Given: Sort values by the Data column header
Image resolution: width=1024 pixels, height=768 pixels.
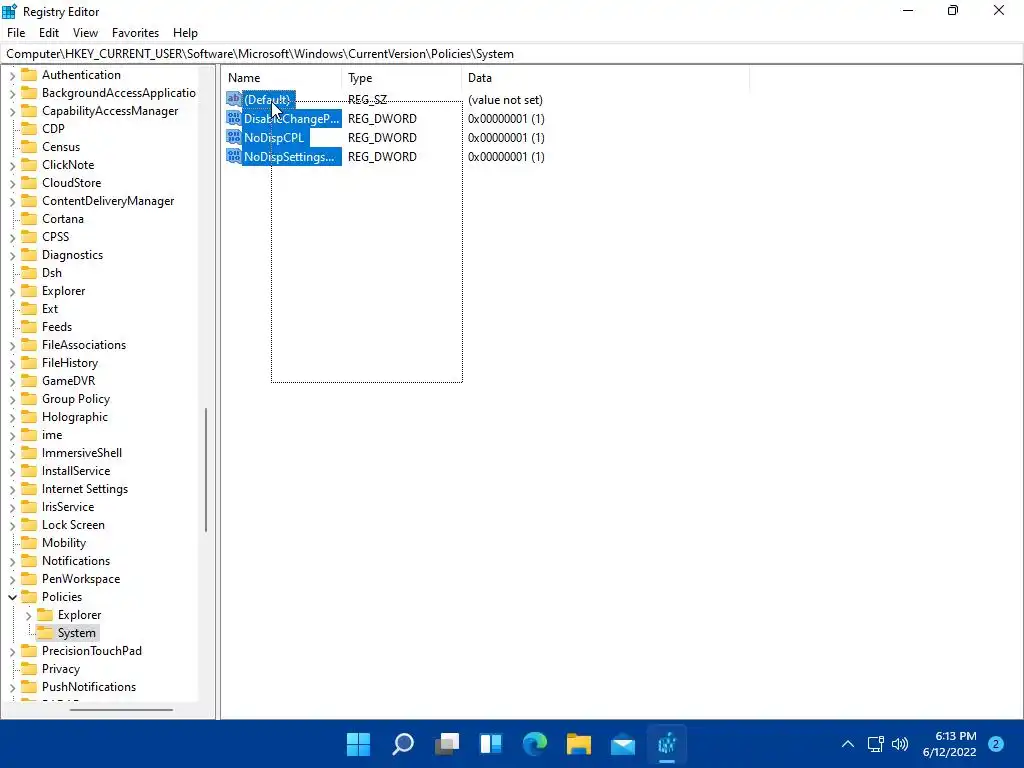Looking at the screenshot, I should 605,78.
